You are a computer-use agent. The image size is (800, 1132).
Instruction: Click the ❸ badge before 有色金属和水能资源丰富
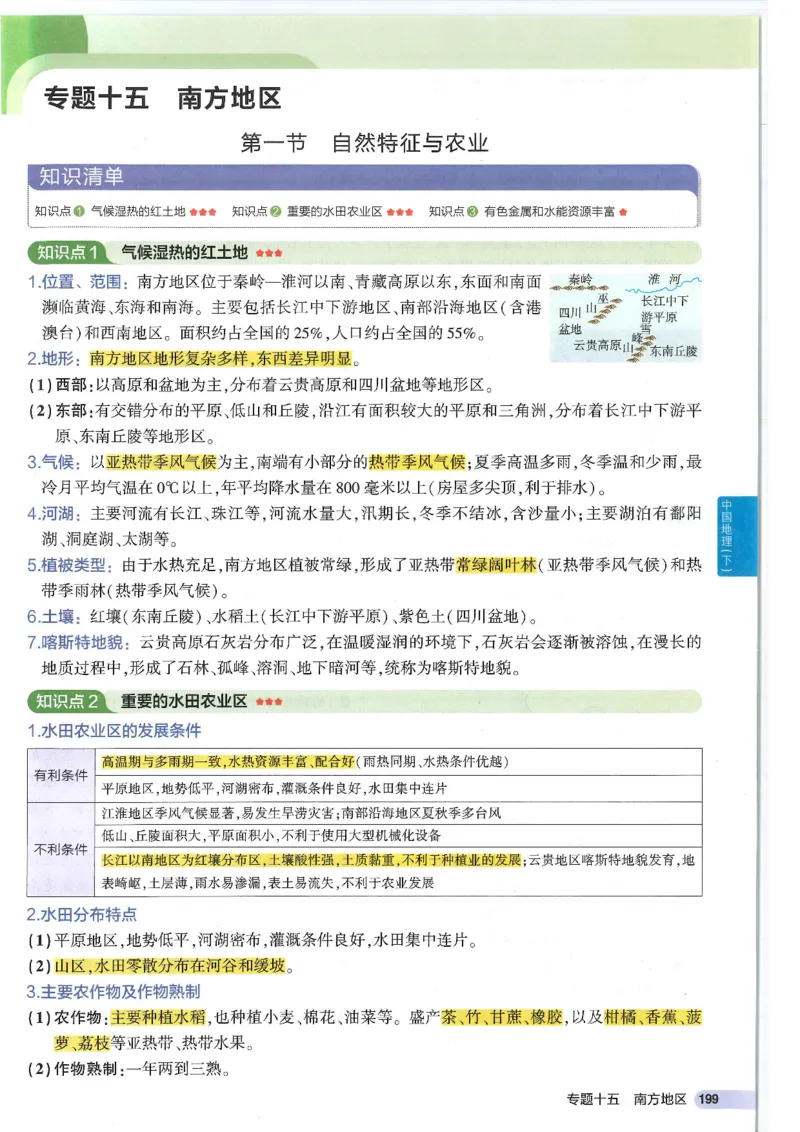[x=473, y=210]
